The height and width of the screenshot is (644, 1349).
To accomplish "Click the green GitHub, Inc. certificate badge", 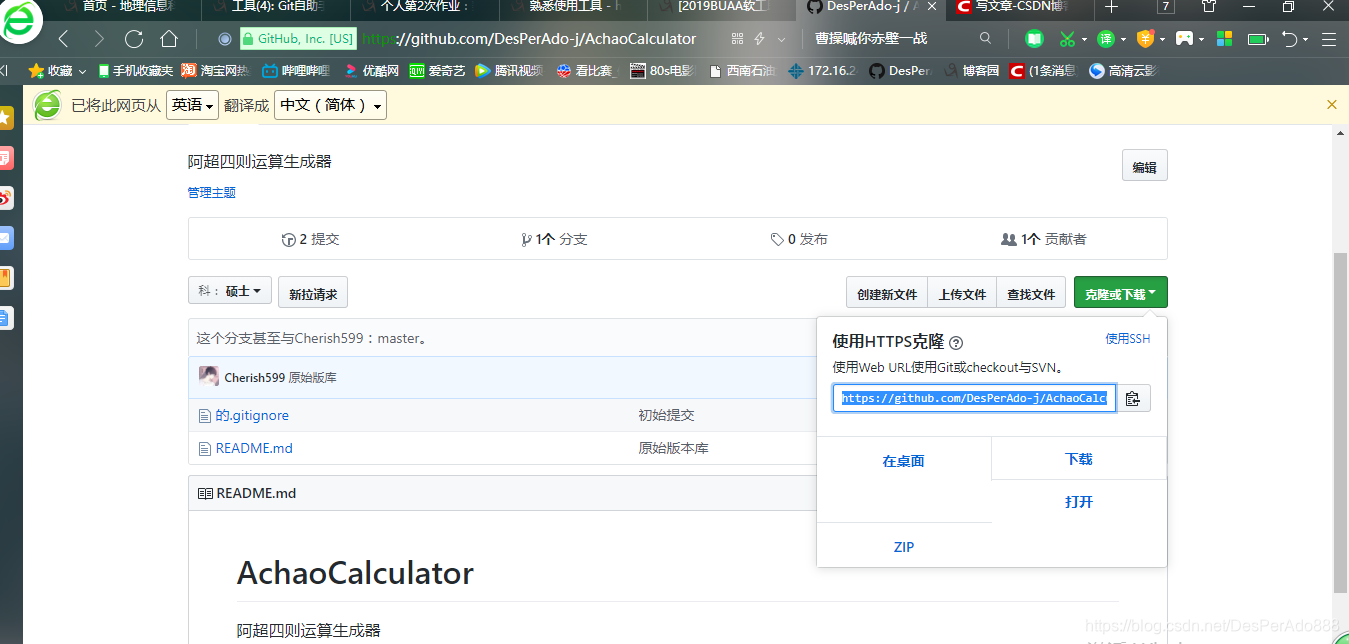I will tap(297, 39).
